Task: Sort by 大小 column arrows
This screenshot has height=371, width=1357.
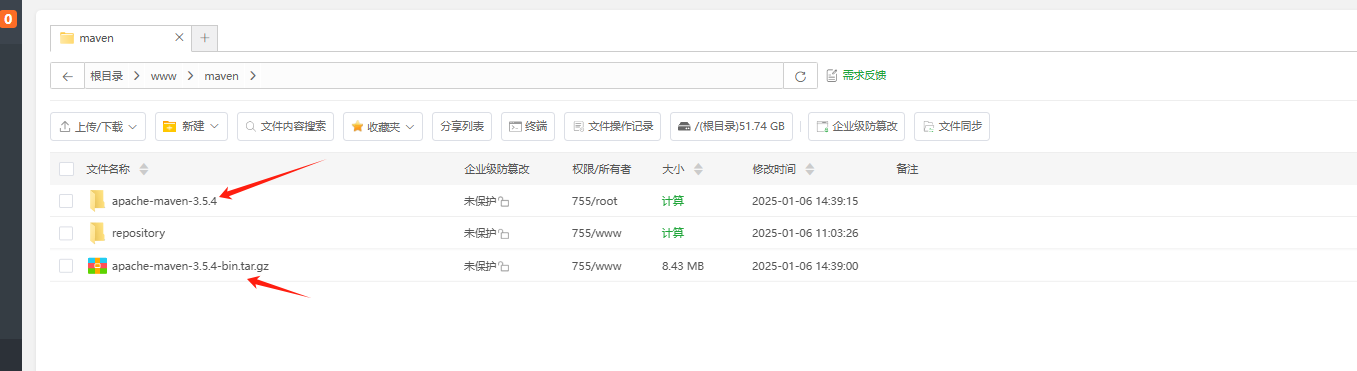Action: tap(698, 169)
